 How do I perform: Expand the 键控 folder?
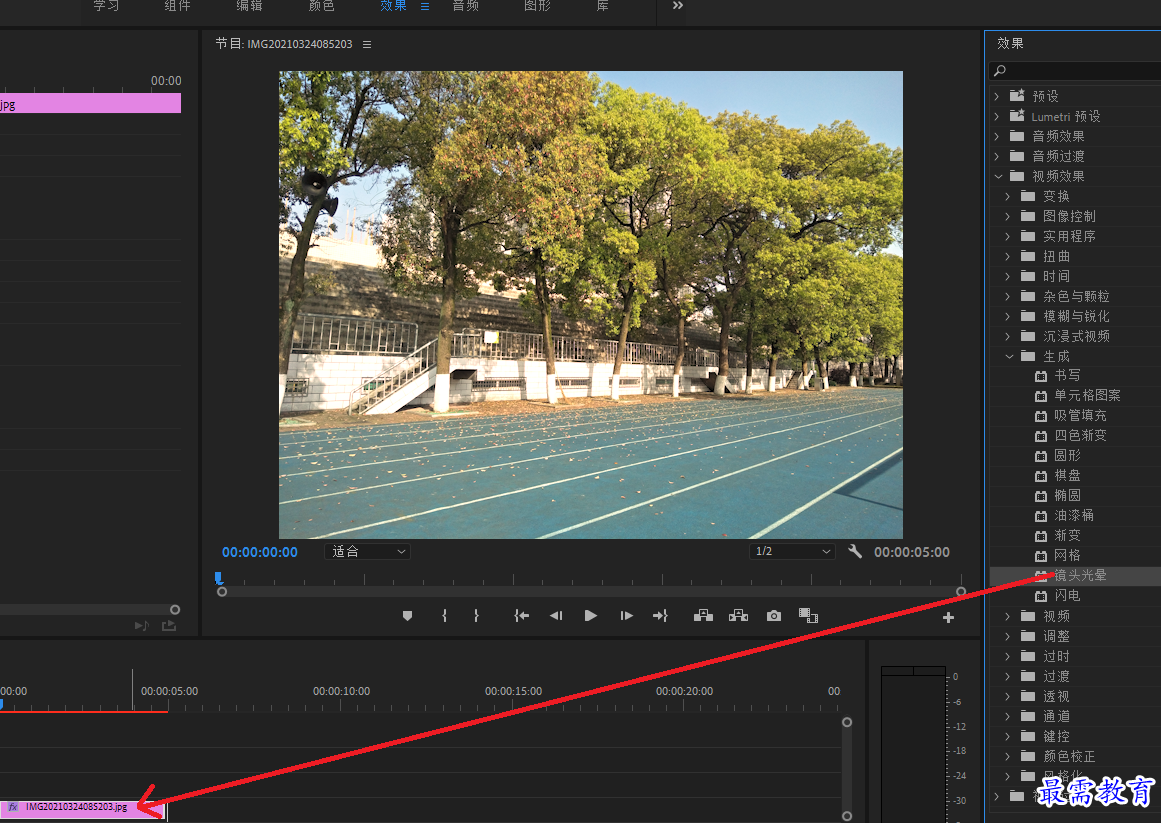(x=1008, y=736)
